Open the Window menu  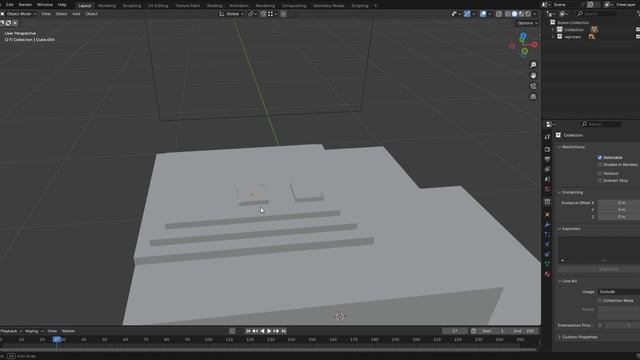tap(45, 5)
